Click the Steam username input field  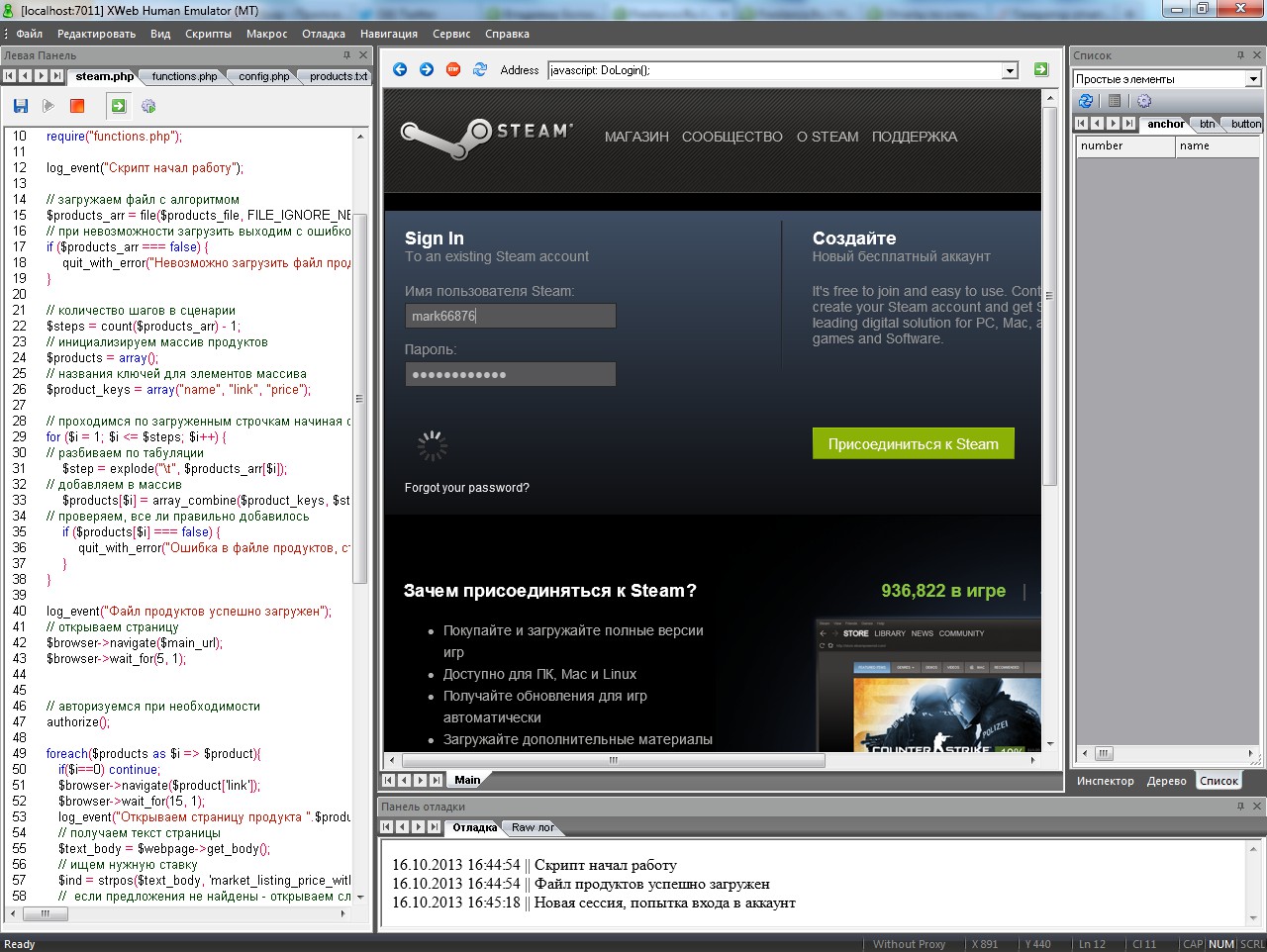(x=511, y=316)
